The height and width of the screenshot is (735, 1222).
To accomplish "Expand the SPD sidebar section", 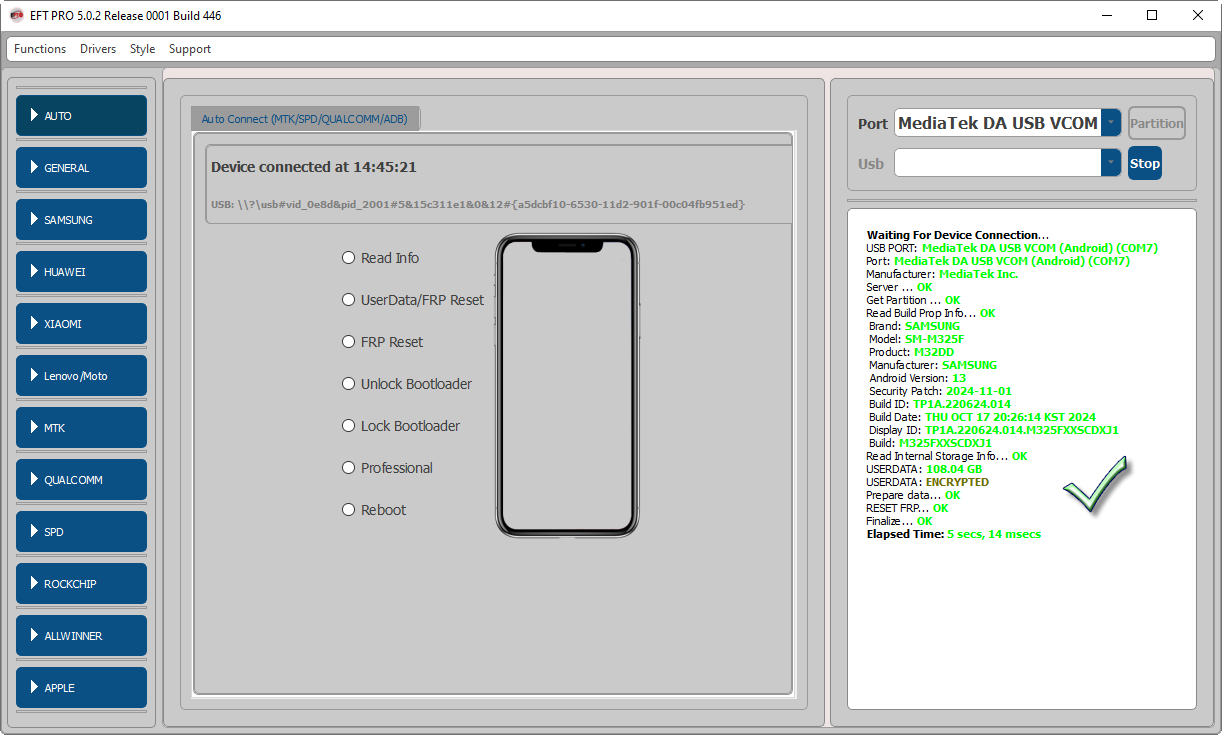I will (x=81, y=532).
